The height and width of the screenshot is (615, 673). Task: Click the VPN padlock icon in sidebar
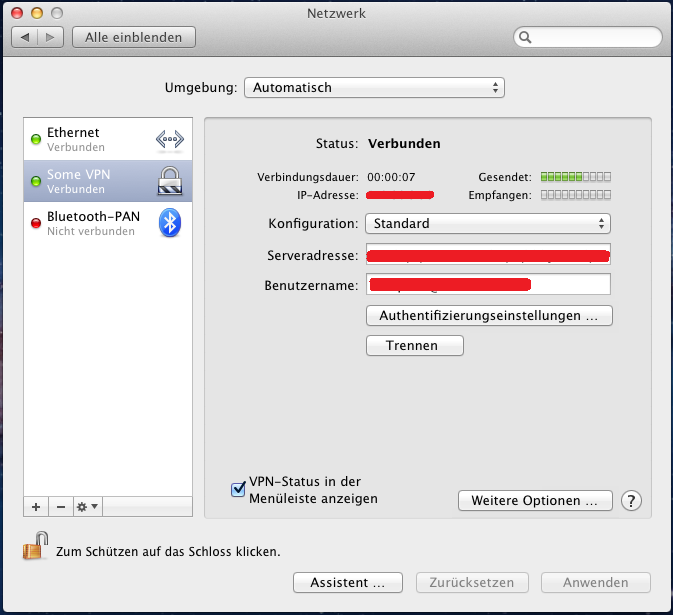click(x=170, y=181)
